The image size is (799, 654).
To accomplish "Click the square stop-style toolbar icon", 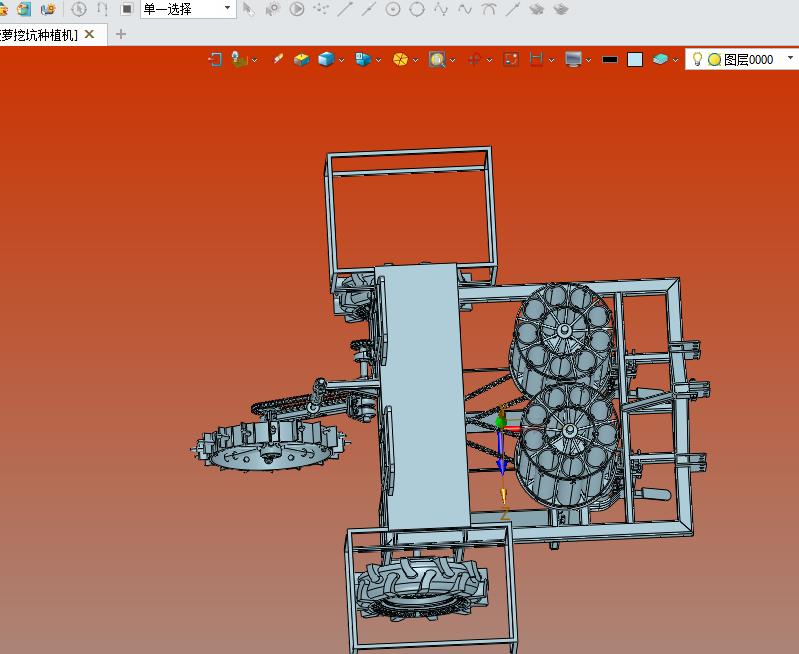I will click(x=126, y=9).
